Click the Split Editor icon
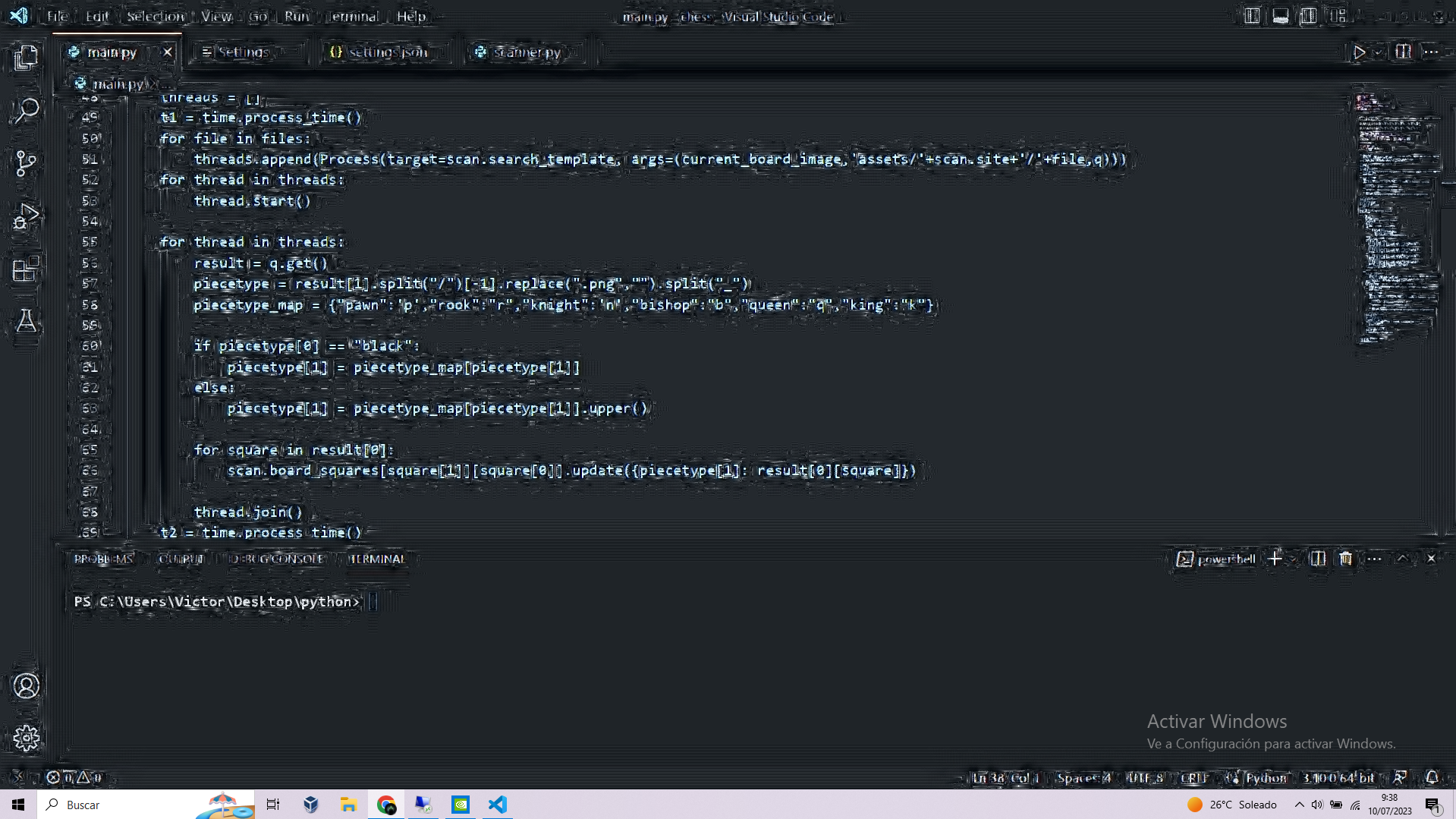The width and height of the screenshot is (1456, 819). [1403, 52]
